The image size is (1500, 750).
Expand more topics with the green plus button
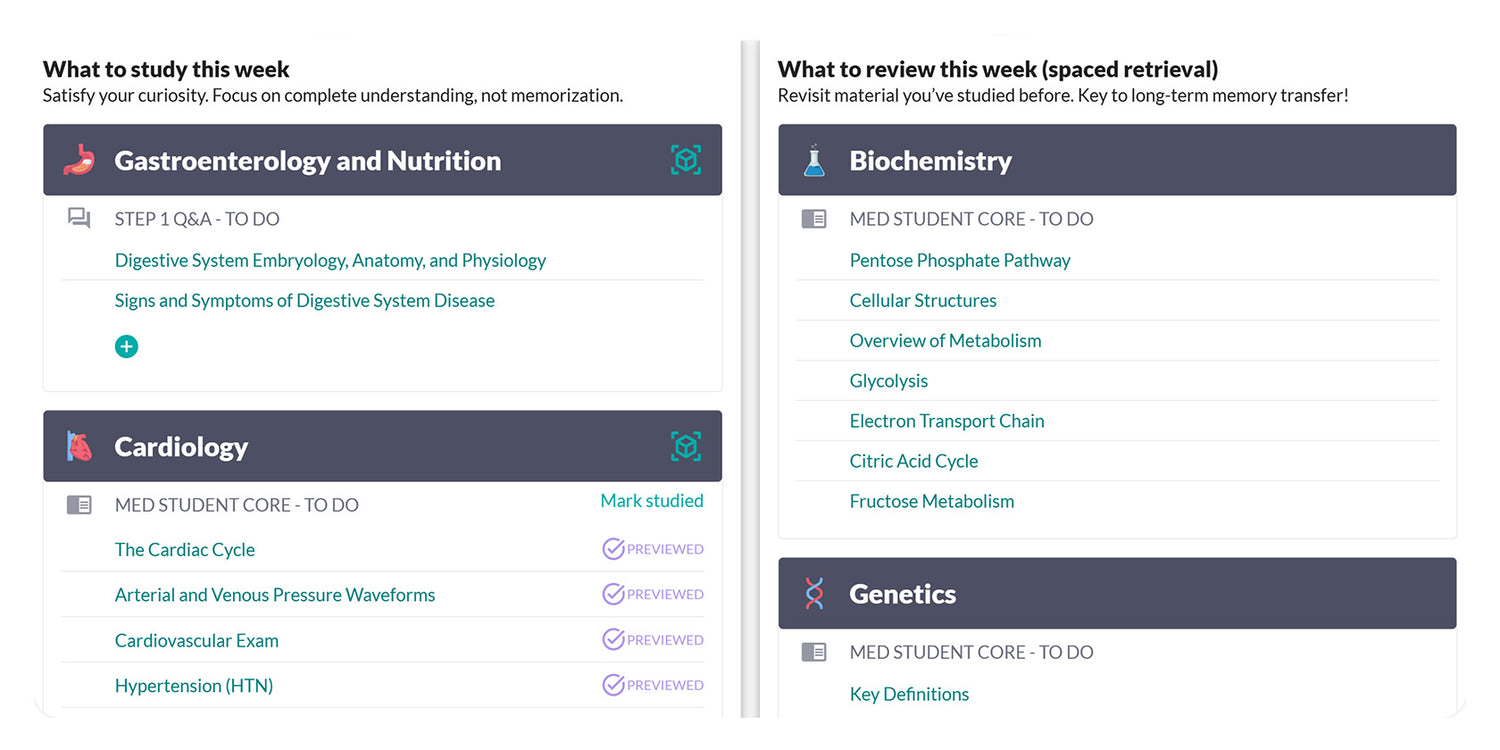coord(126,346)
